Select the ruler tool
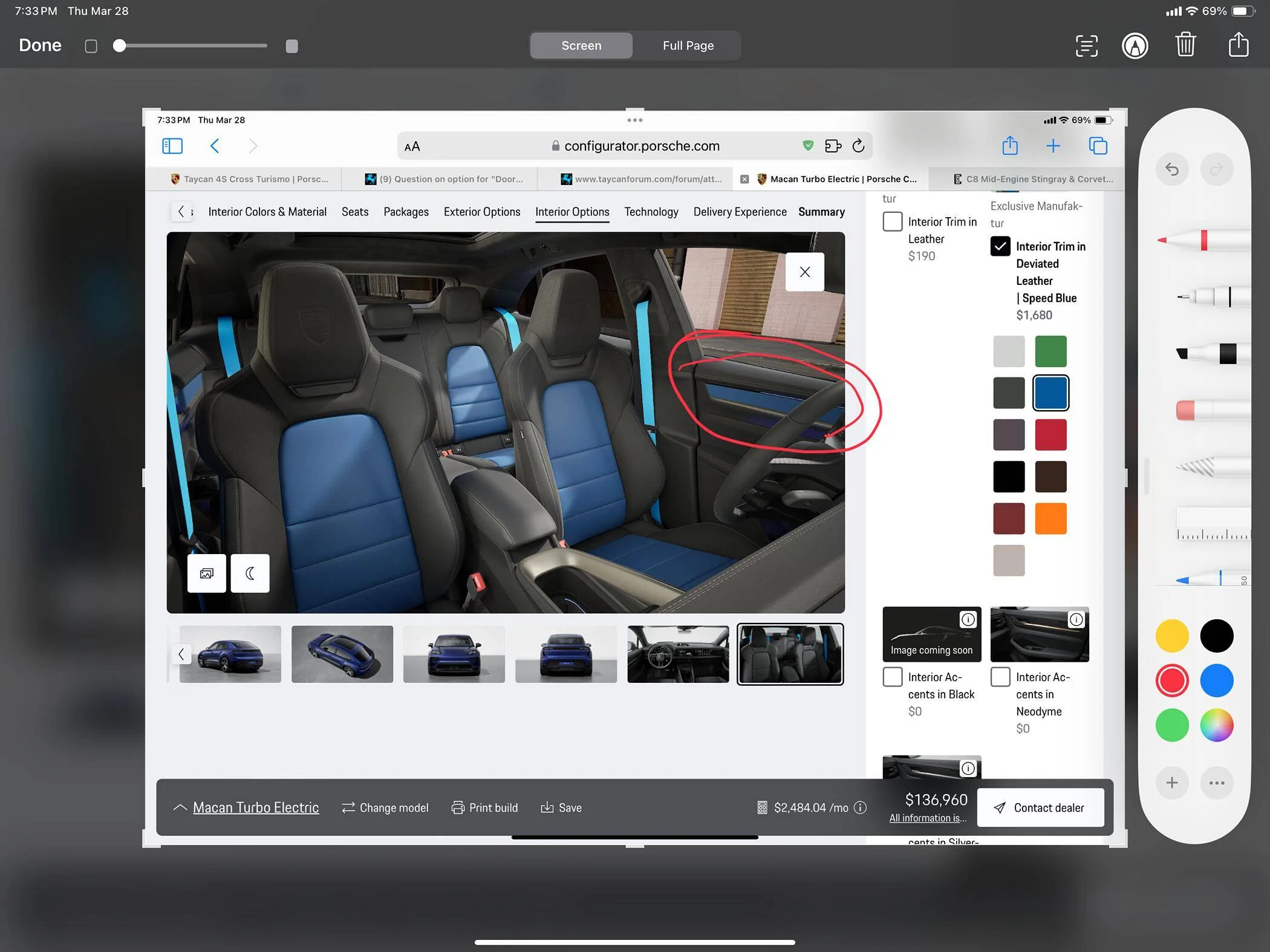Image resolution: width=1270 pixels, height=952 pixels. pyautogui.click(x=1213, y=524)
